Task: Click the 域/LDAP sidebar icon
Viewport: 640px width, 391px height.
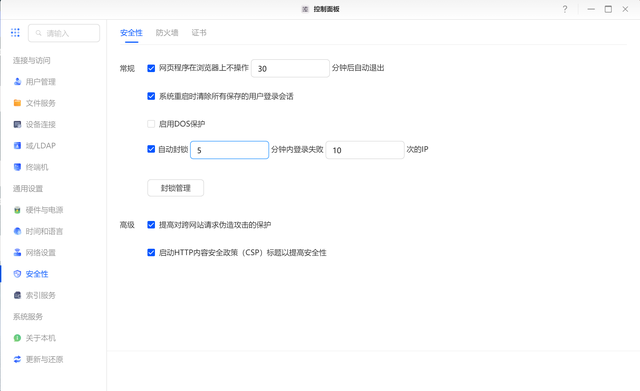Action: point(17,146)
